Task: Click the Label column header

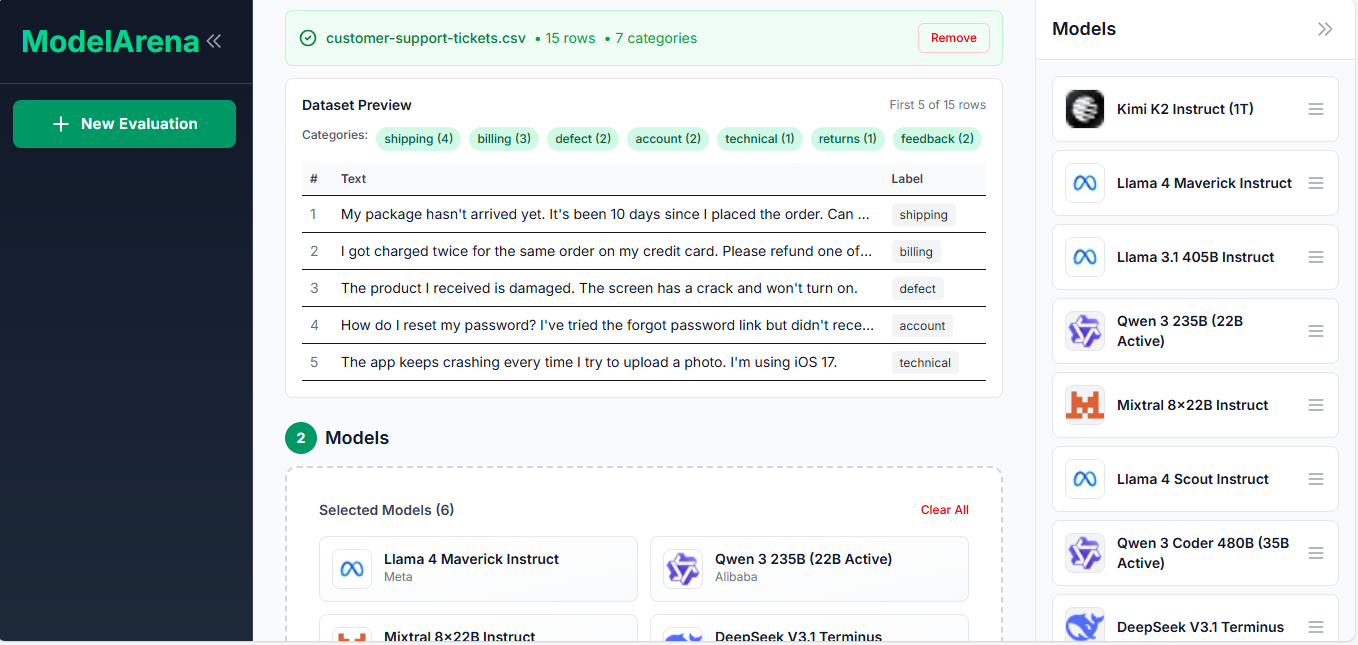Action: click(907, 179)
